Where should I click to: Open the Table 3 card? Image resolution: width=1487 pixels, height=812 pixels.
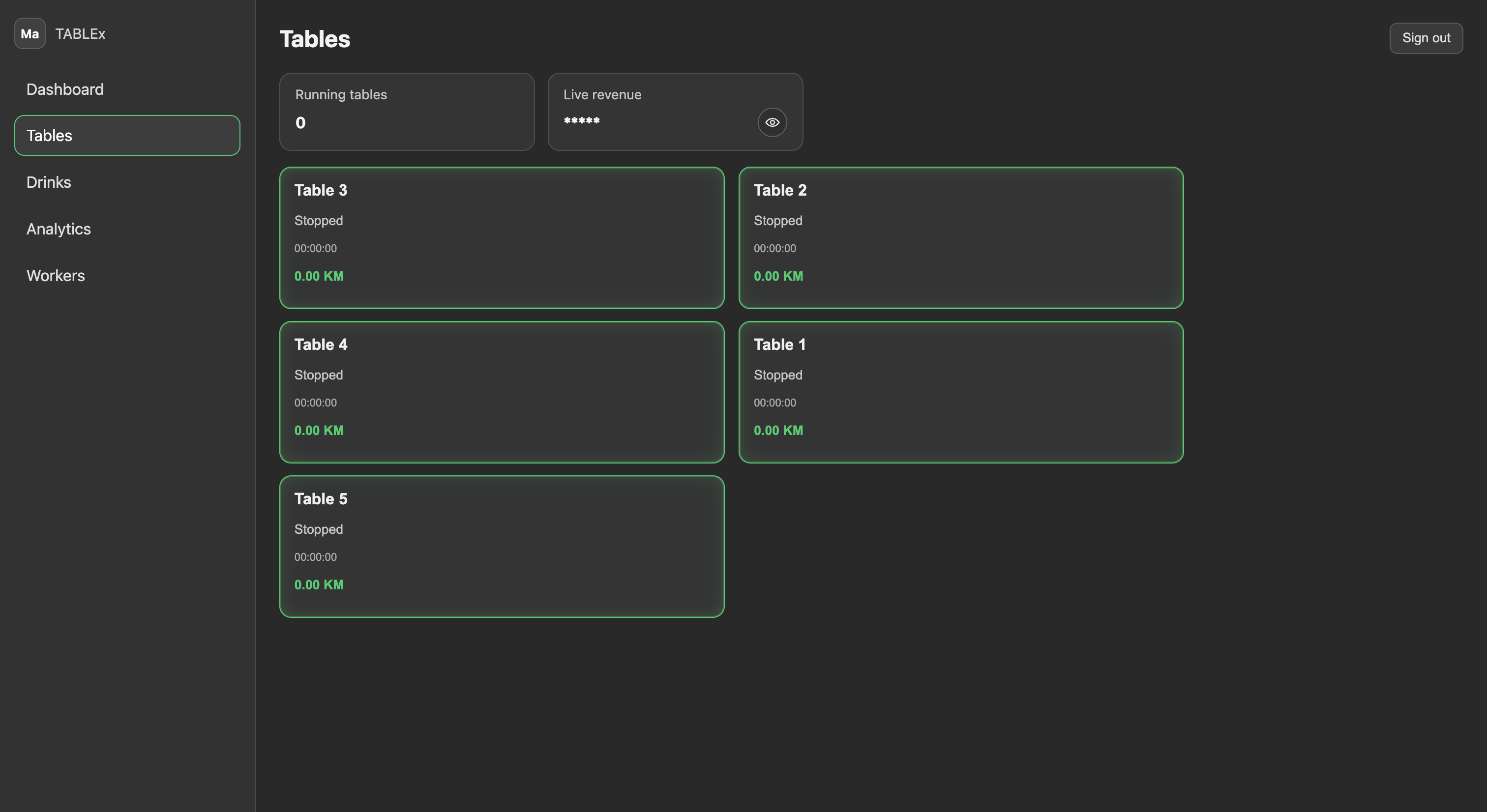502,238
